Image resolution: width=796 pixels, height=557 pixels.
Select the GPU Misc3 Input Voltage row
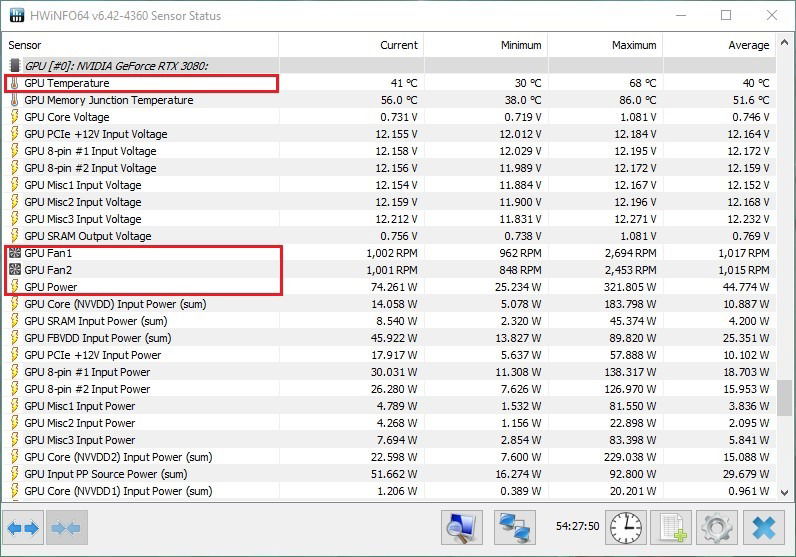pos(390,219)
